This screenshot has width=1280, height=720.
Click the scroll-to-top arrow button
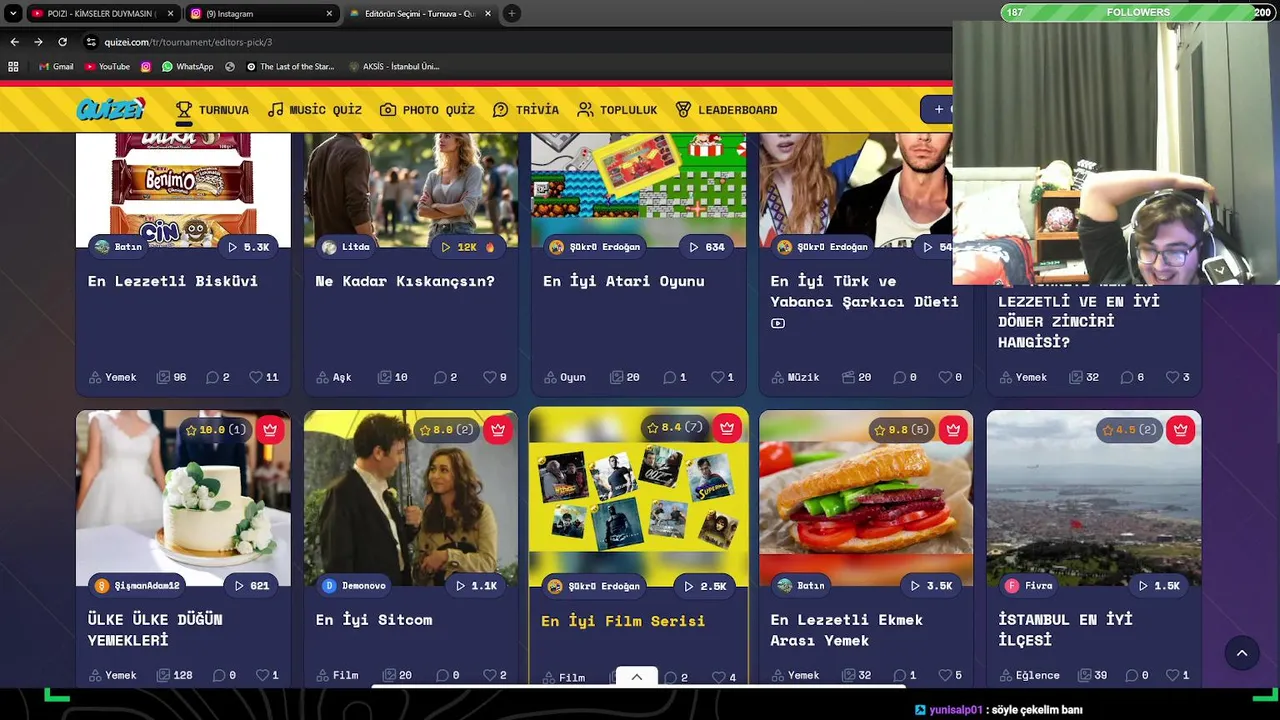[1242, 653]
